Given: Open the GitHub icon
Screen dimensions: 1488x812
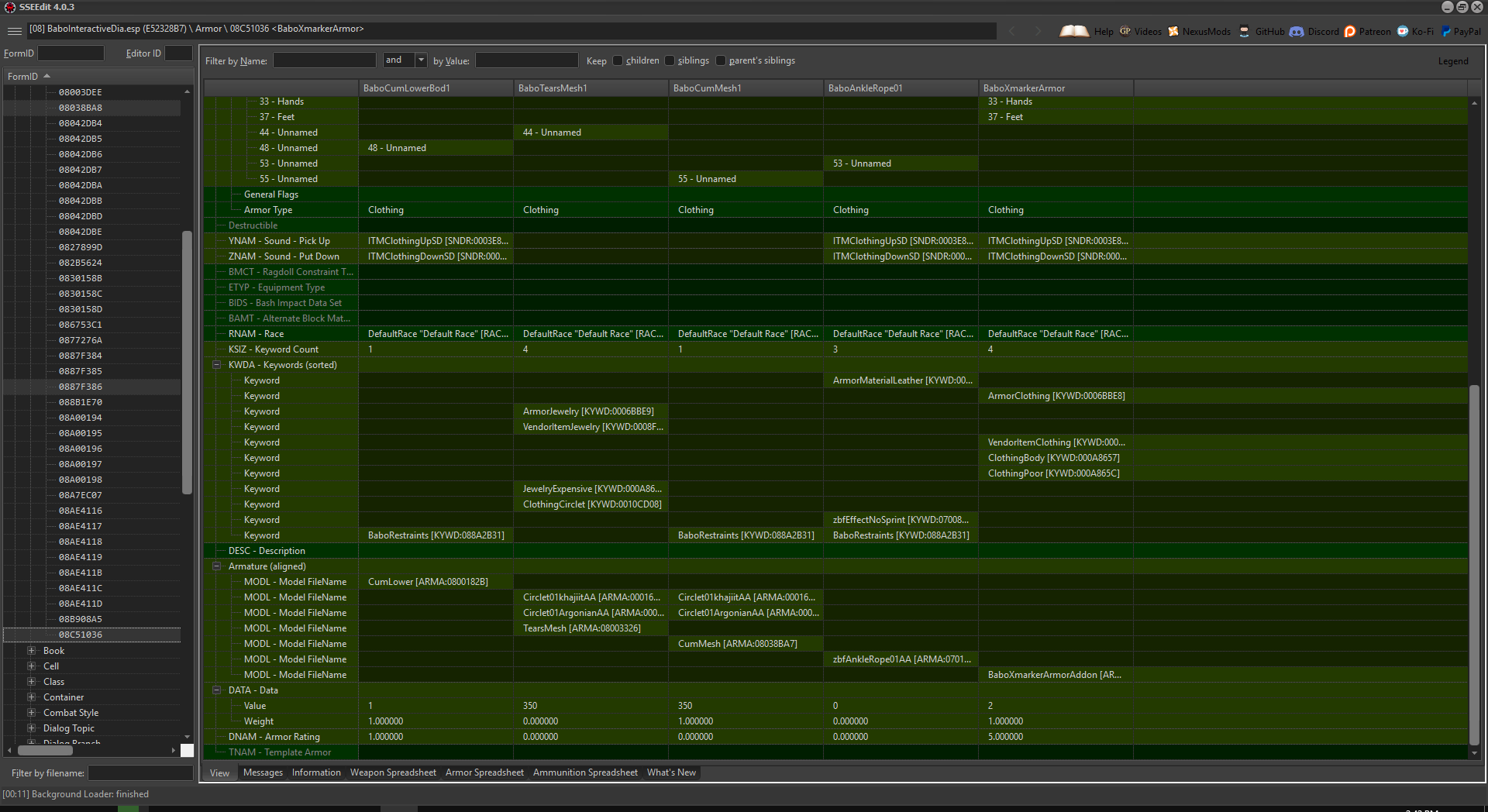Looking at the screenshot, I should coord(1245,31).
